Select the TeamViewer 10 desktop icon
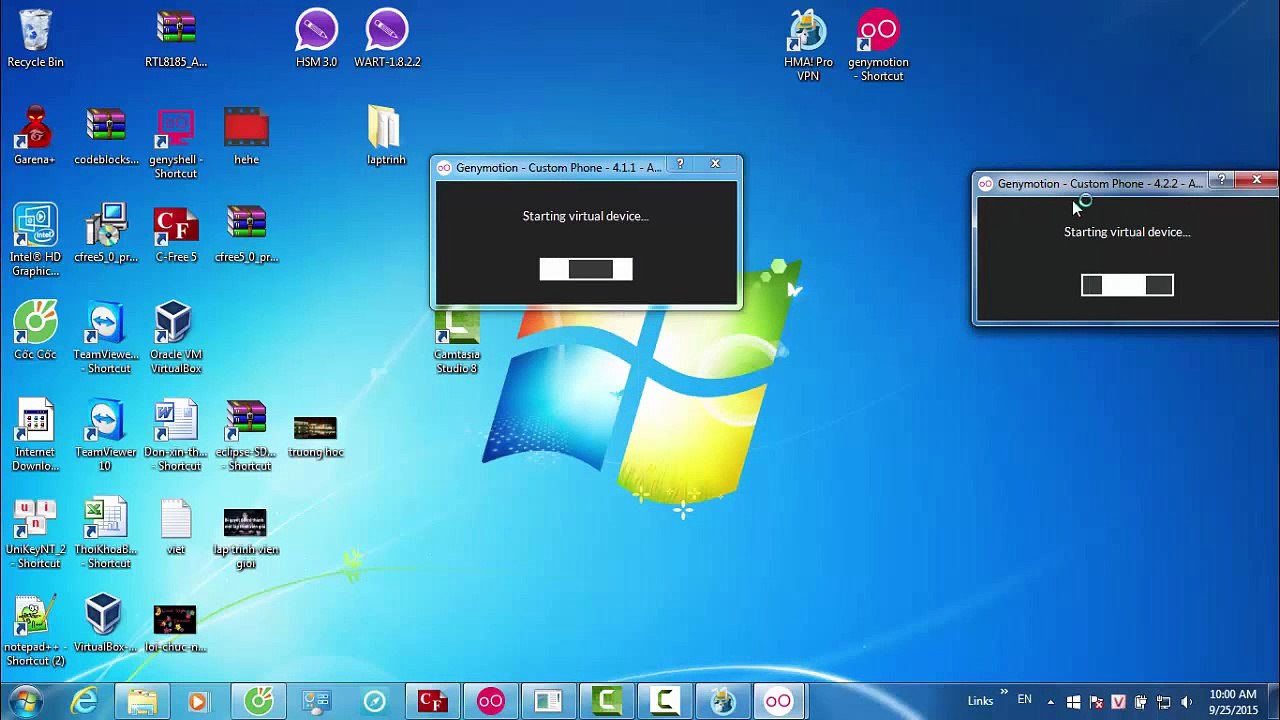Screen dimensions: 1280x720 [x=105, y=436]
